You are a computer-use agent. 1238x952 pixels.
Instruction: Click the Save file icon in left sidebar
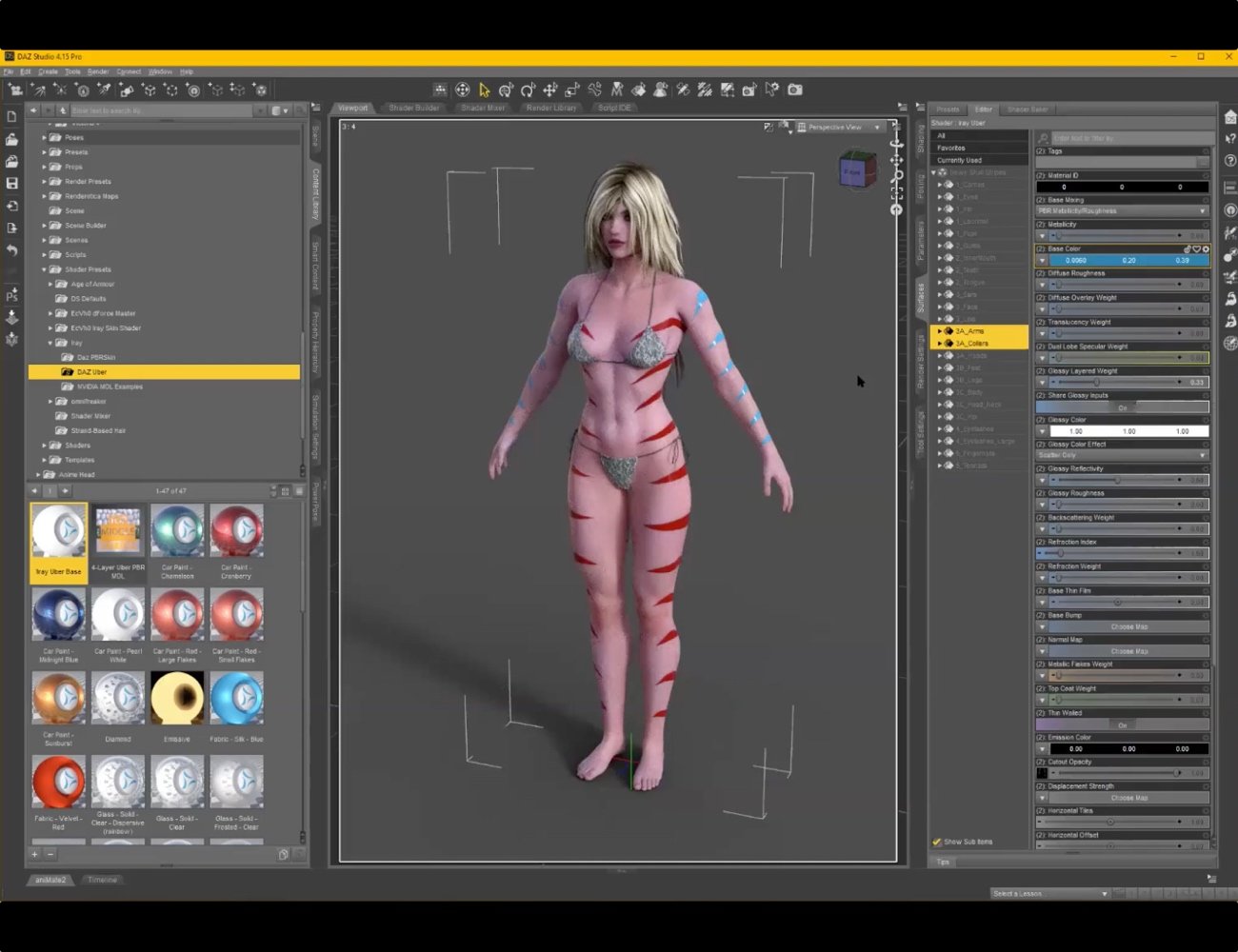click(11, 183)
